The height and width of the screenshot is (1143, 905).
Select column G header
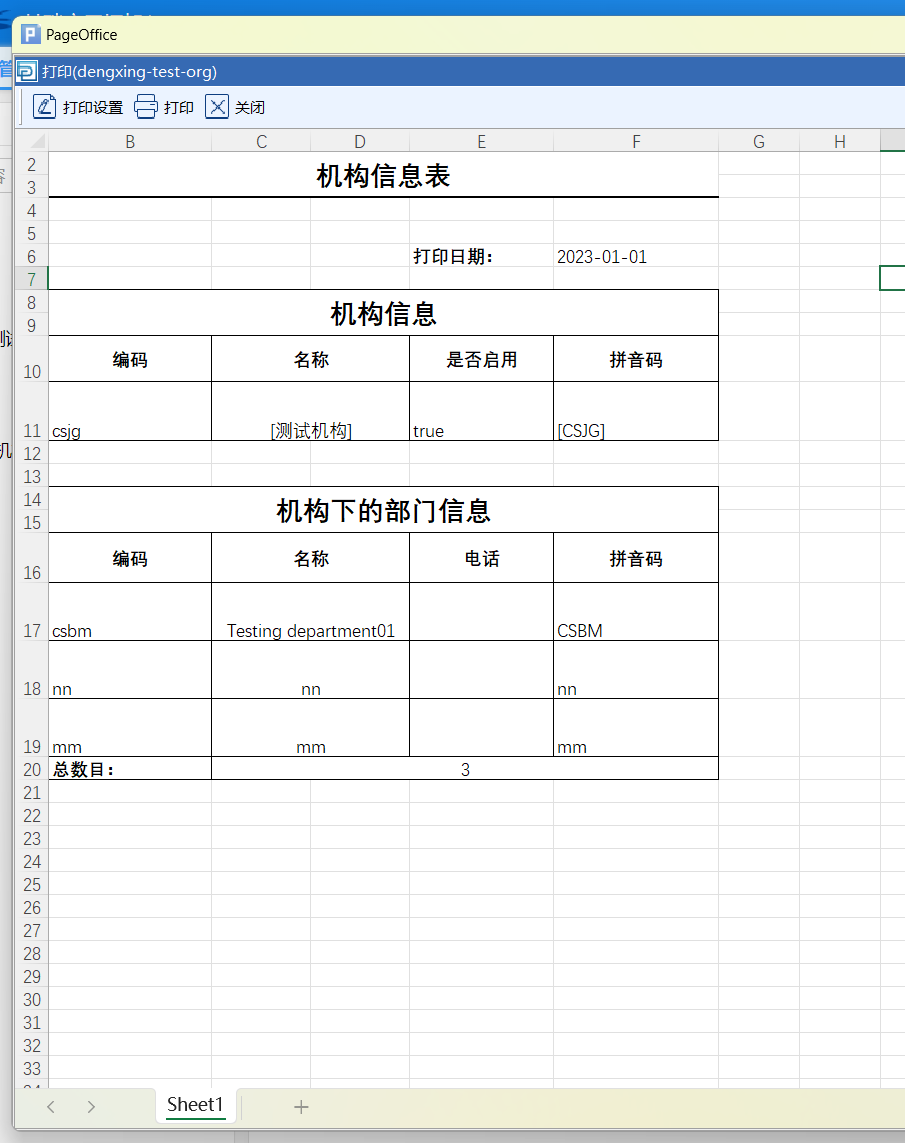[x=759, y=142]
